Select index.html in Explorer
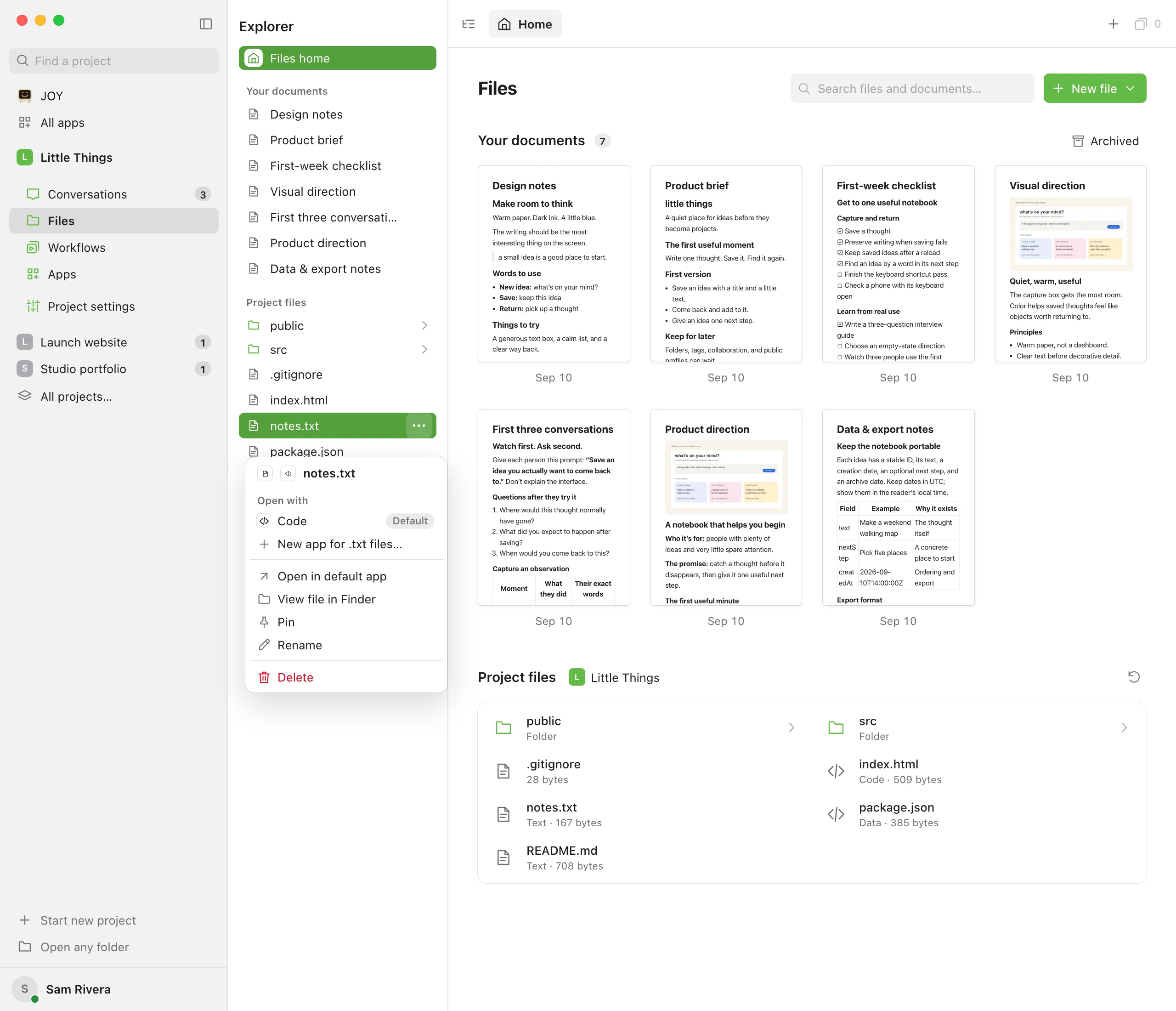1176x1011 pixels. point(337,400)
